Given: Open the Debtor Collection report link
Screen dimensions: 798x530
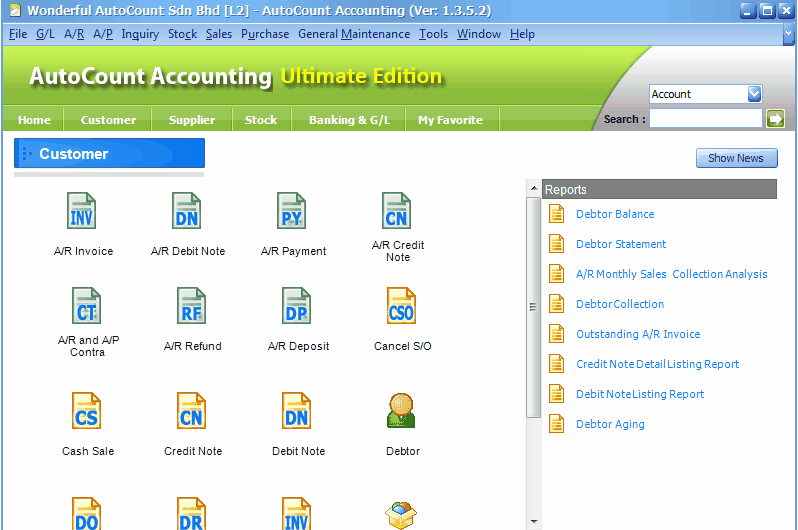Looking at the screenshot, I should coord(620,304).
